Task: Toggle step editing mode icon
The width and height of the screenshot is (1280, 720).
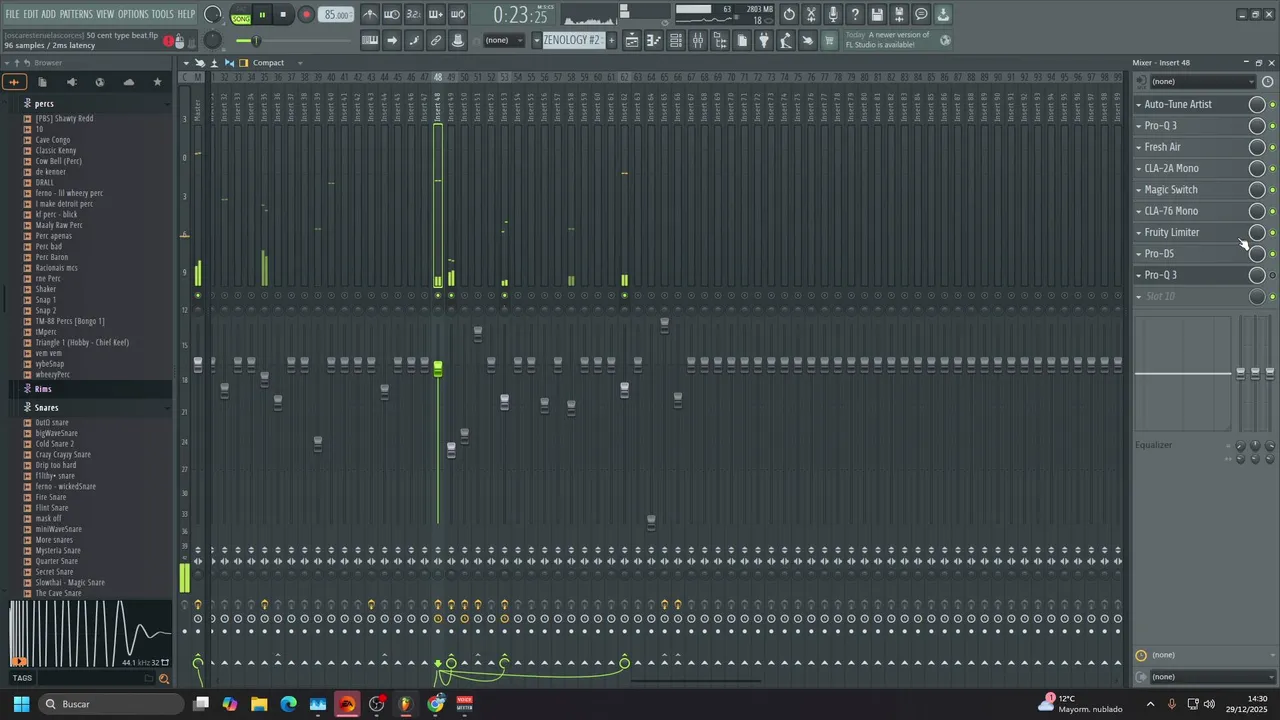Action: point(414,40)
